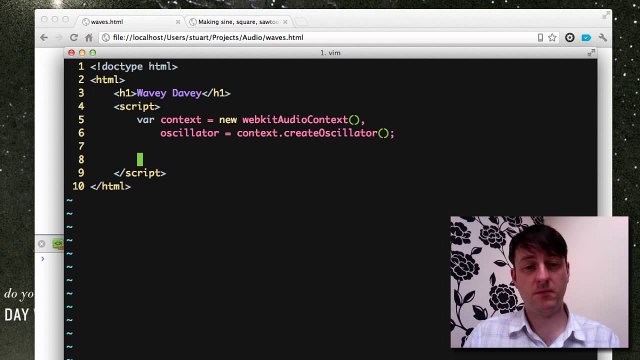Click the '<html>' tag on line 2
640x360 pixels.
point(107,80)
